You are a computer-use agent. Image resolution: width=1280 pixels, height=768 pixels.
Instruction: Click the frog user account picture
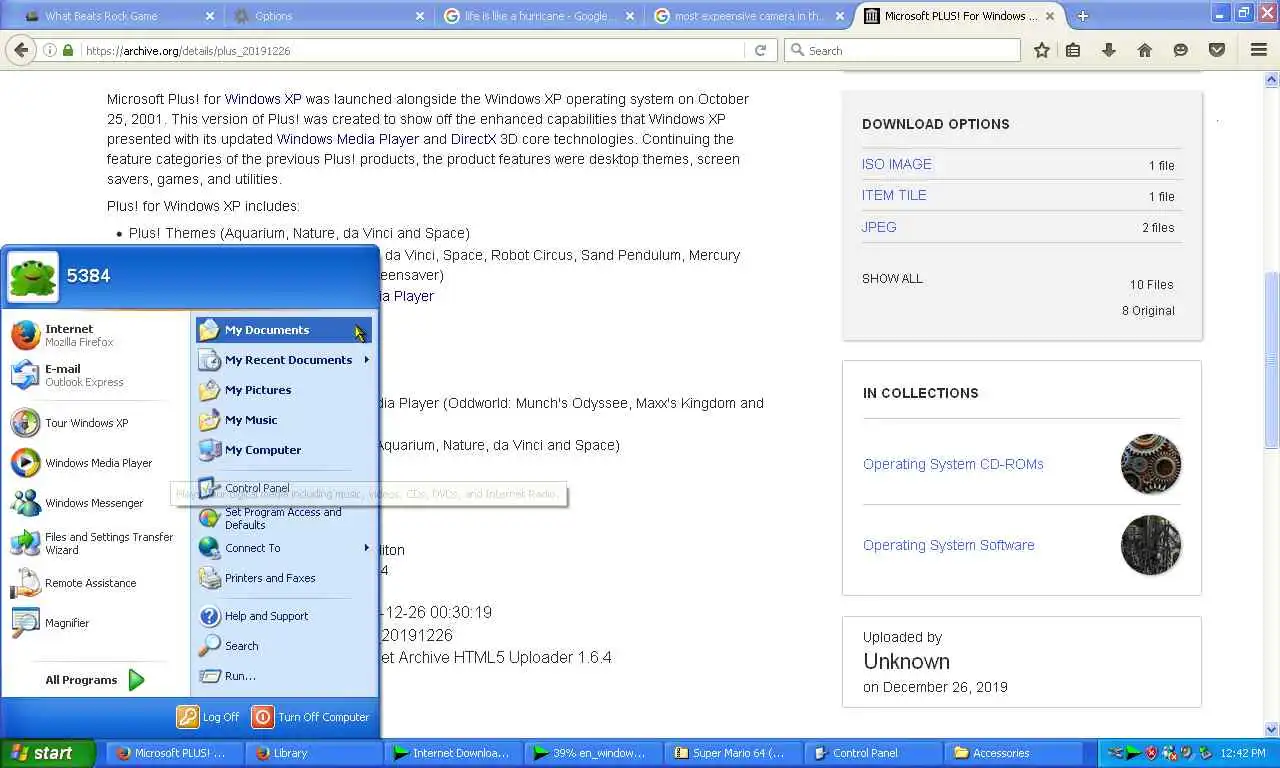[33, 276]
